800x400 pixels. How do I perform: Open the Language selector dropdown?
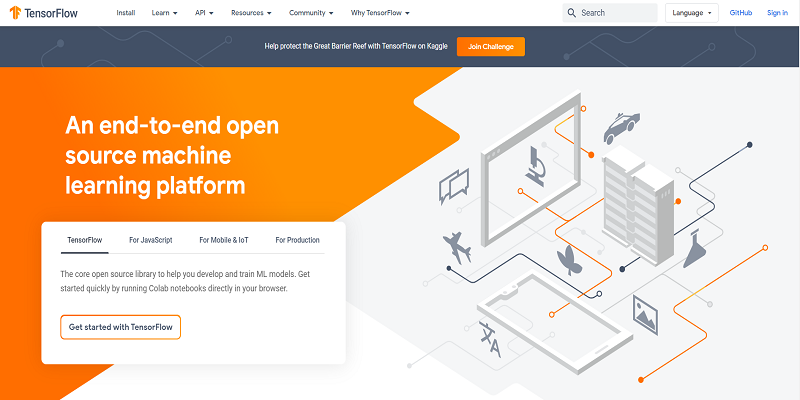click(691, 13)
